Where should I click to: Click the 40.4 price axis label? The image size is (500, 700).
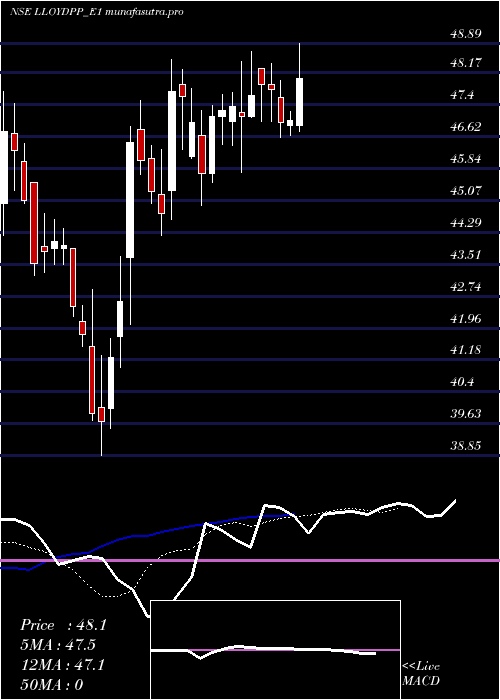(x=463, y=382)
